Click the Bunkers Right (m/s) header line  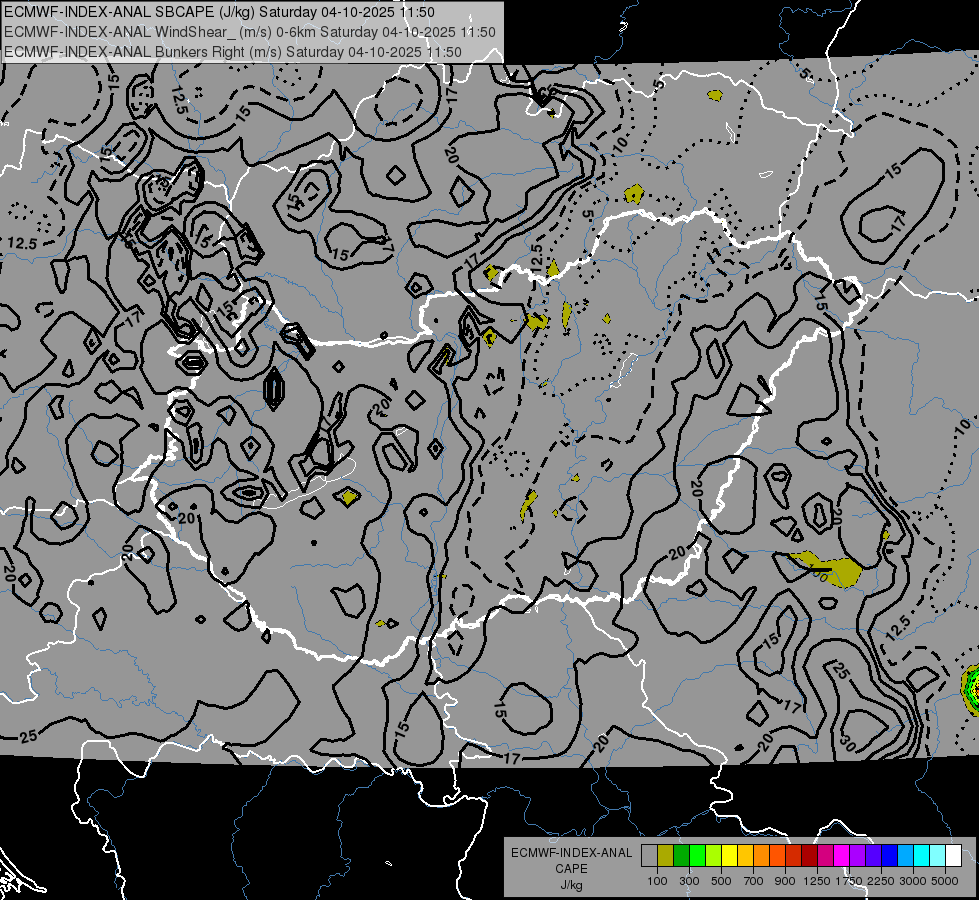(233, 52)
